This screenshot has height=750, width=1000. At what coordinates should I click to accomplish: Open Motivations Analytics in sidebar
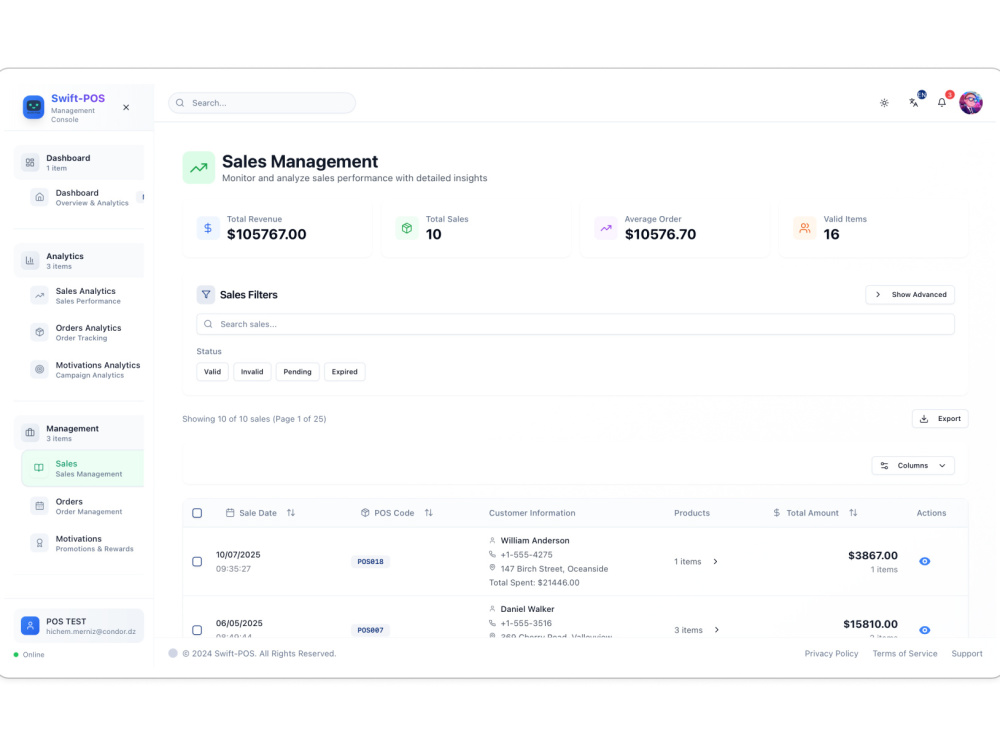(x=83, y=370)
